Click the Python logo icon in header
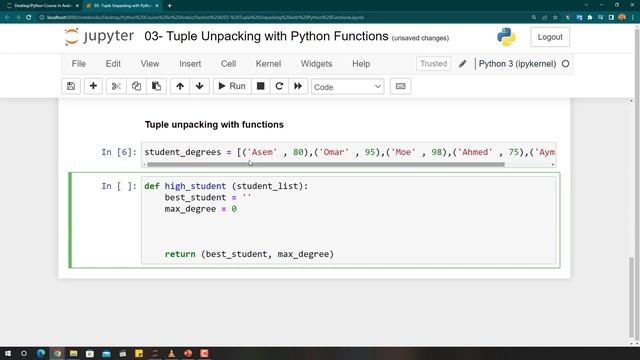 [506, 37]
